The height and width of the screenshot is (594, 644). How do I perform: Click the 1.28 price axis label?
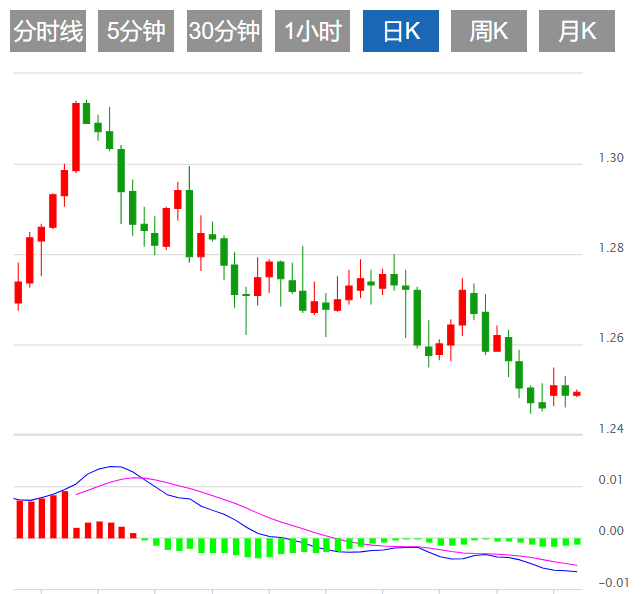click(611, 248)
